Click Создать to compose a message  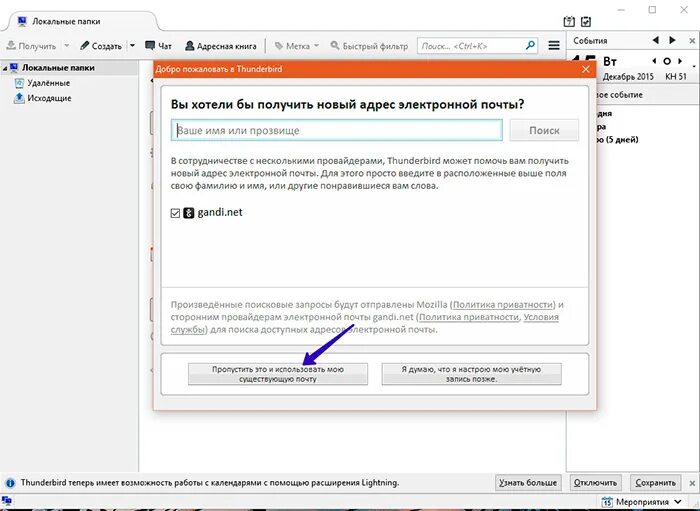(x=101, y=46)
